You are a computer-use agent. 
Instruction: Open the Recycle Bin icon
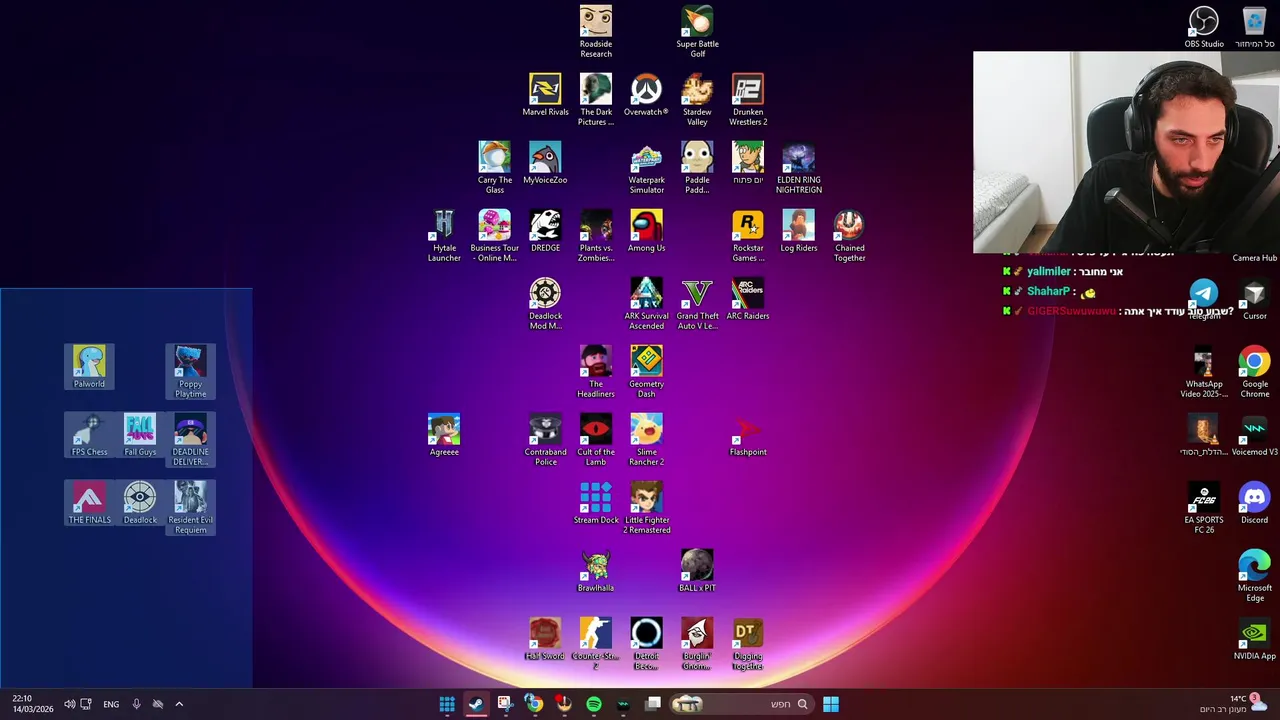coord(1254,27)
